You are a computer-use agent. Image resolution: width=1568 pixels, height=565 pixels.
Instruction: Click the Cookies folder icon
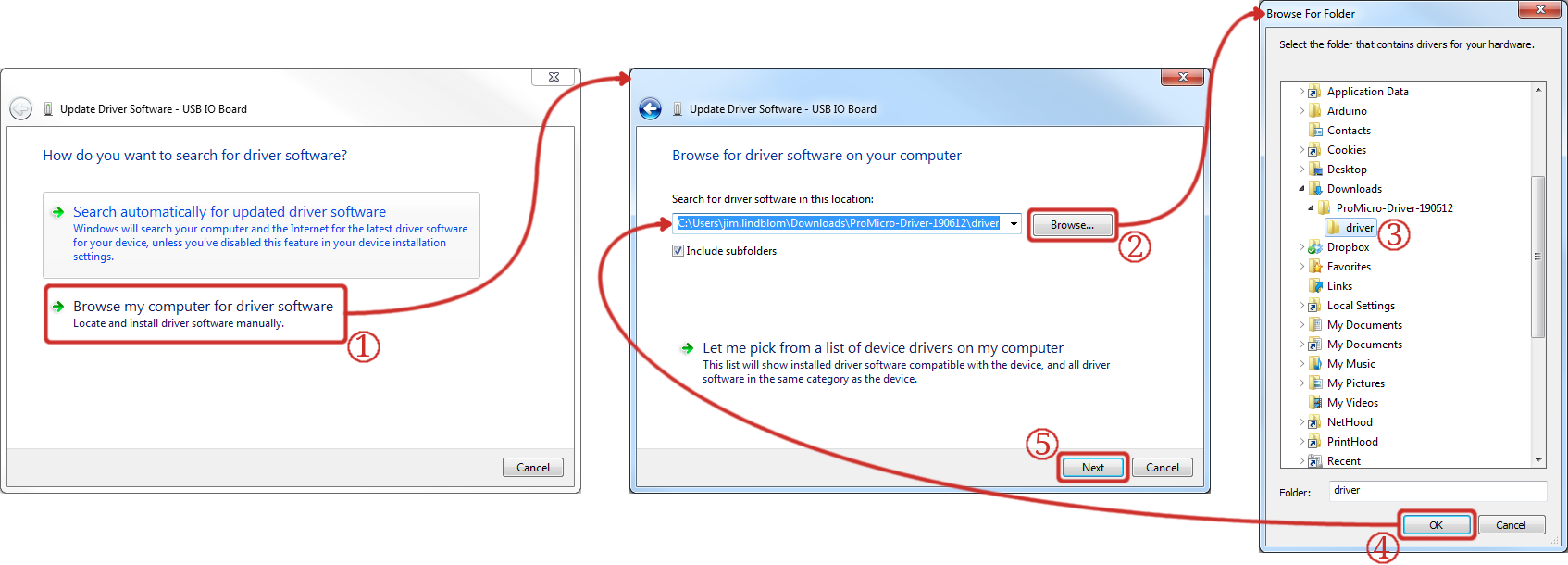coord(1314,150)
